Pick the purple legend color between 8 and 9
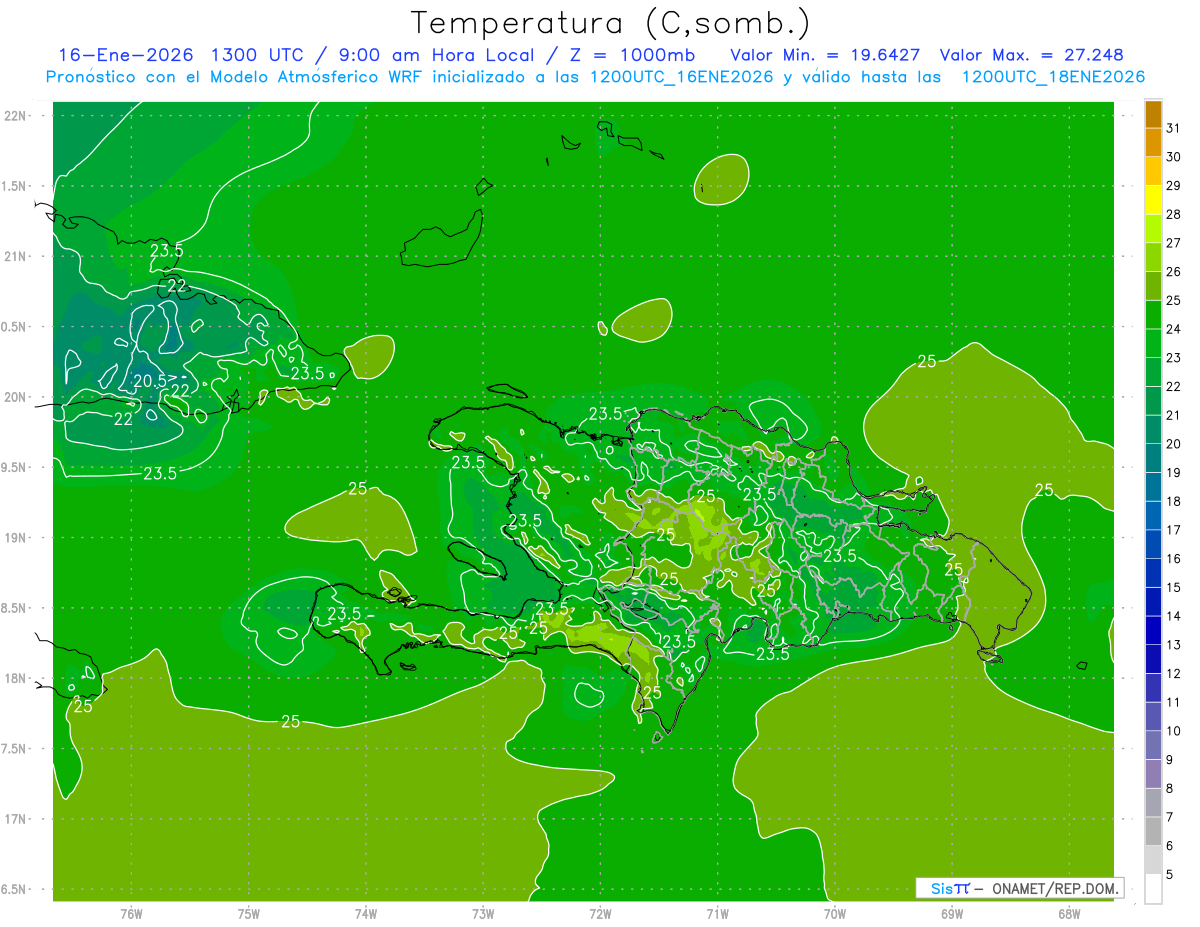 1154,774
